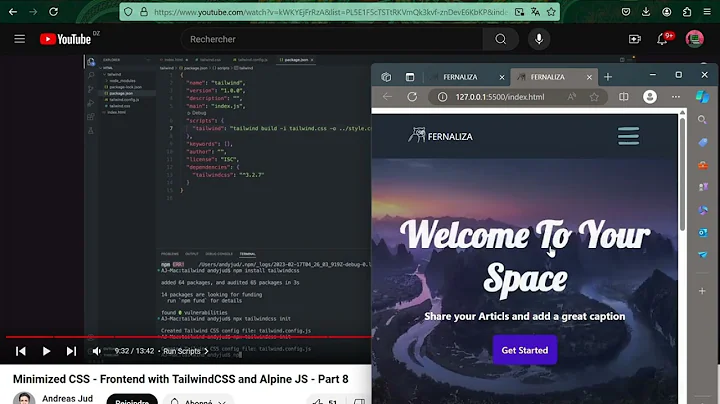Open the YouTube account avatar menu
Image resolution: width=720 pixels, height=404 pixels.
coord(694,39)
